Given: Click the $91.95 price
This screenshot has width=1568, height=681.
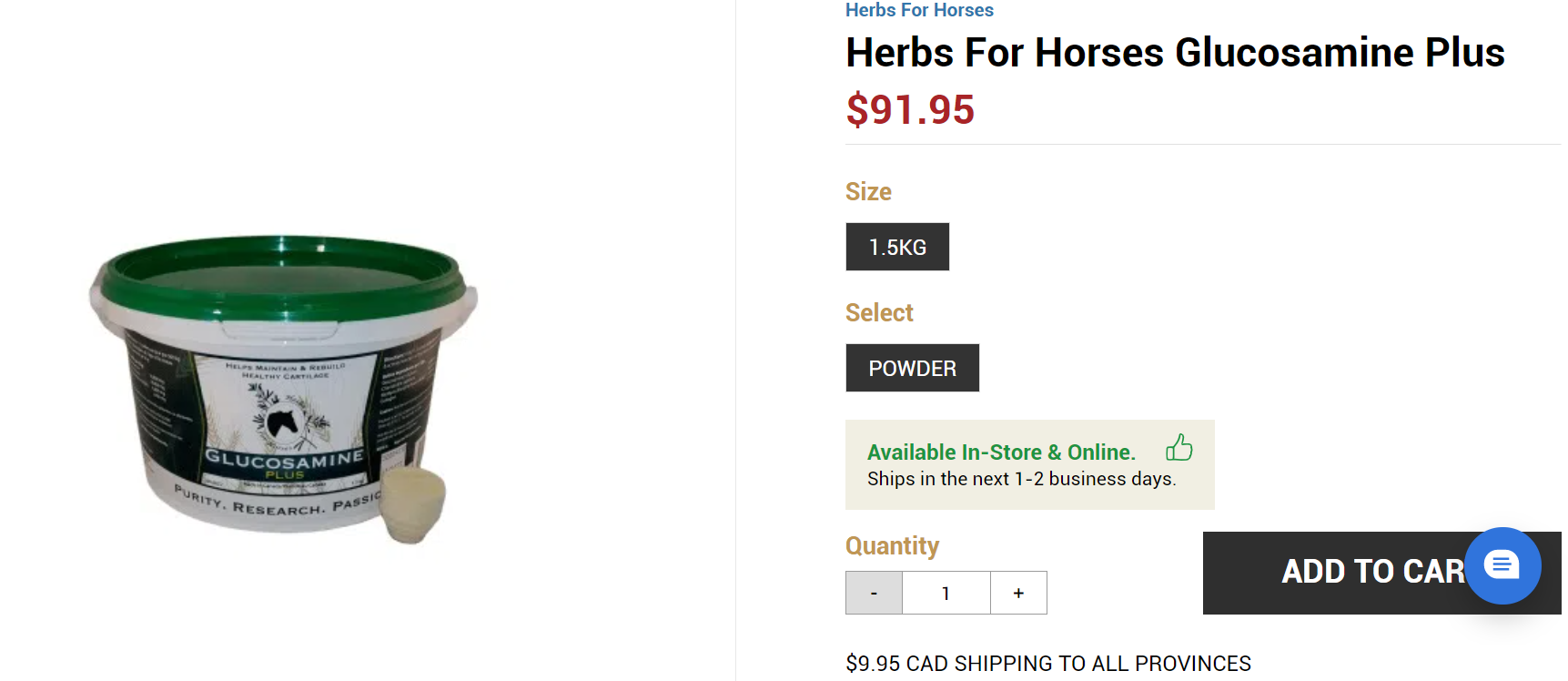Looking at the screenshot, I should (910, 110).
